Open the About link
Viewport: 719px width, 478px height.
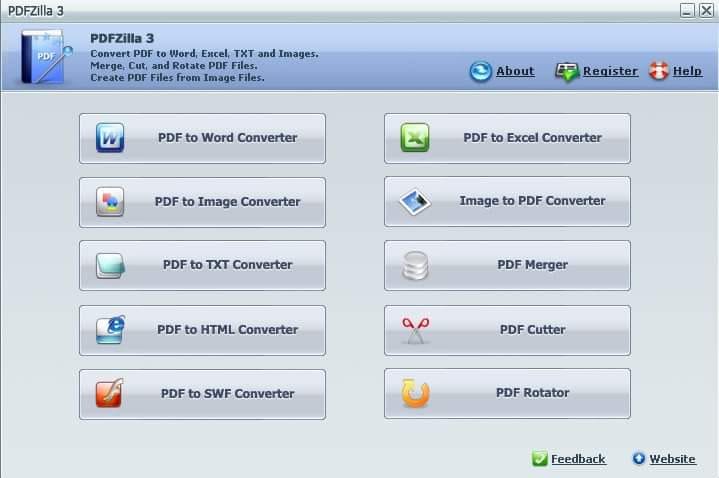click(515, 71)
